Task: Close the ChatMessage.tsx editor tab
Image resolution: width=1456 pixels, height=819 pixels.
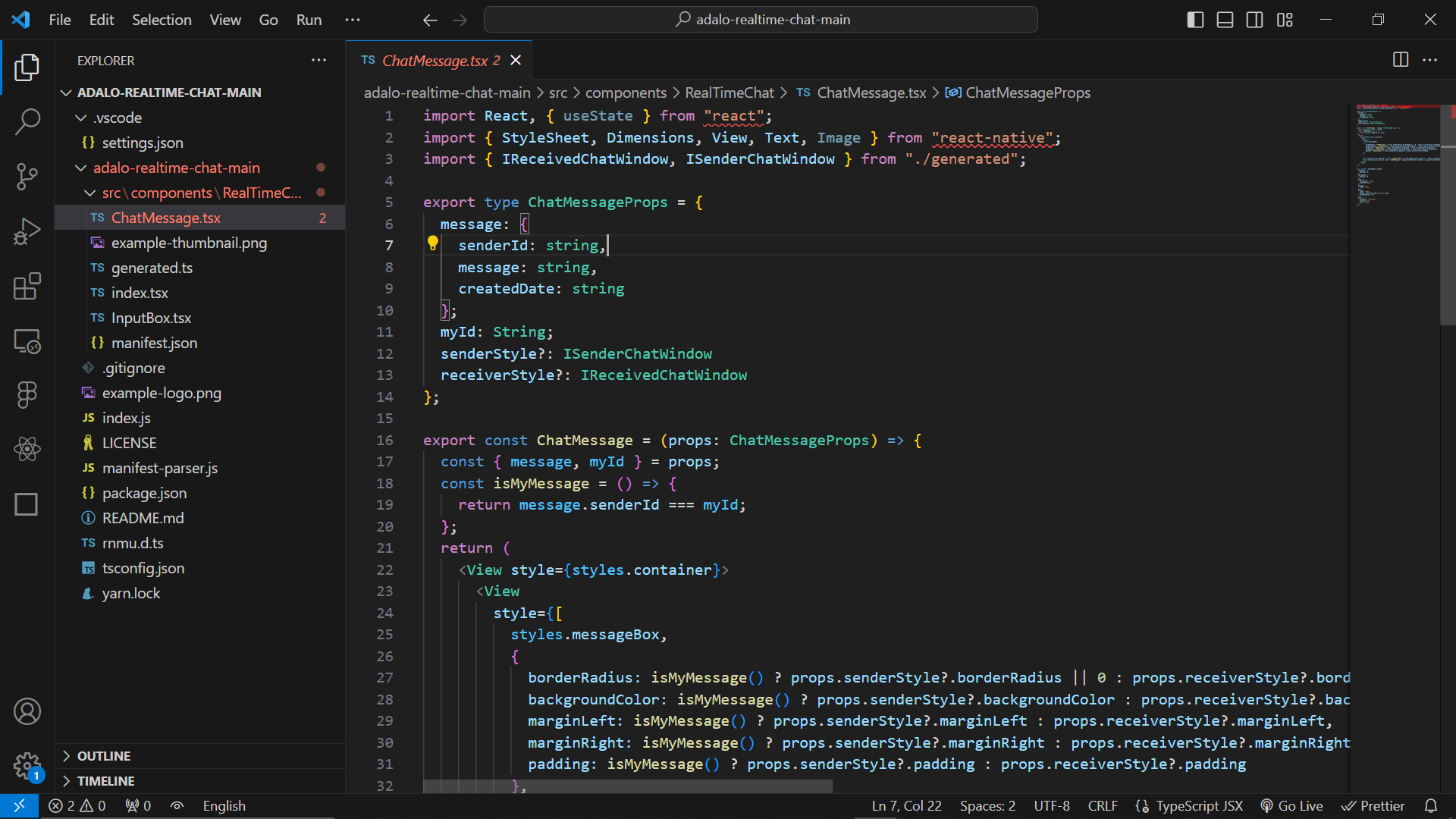Action: click(x=516, y=60)
